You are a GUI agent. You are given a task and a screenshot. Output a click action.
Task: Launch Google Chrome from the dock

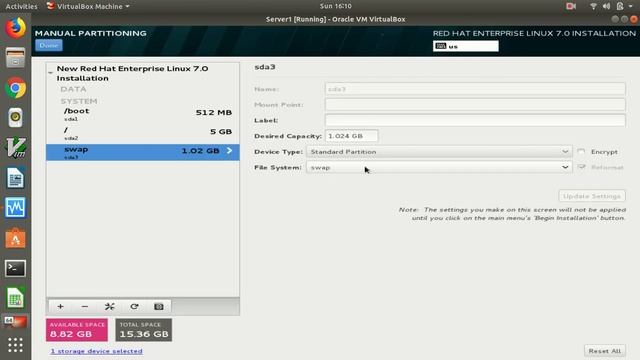(16, 88)
